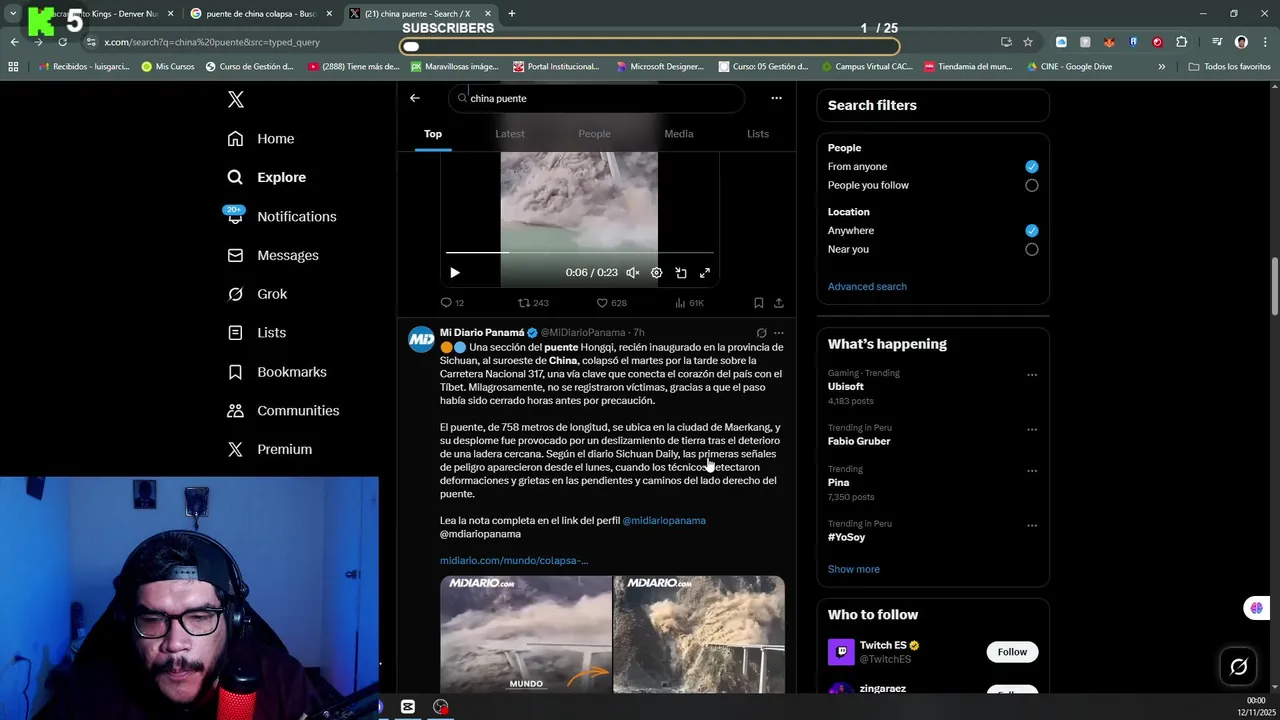Open a new browser tab
The image size is (1280, 720).
tap(511, 13)
